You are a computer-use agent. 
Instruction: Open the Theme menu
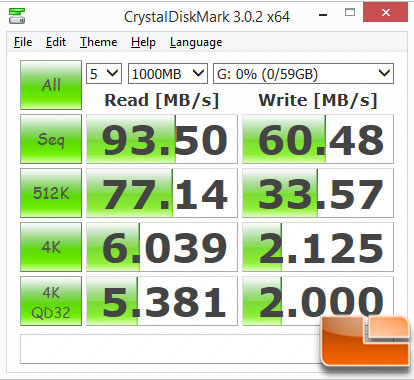[x=99, y=42]
